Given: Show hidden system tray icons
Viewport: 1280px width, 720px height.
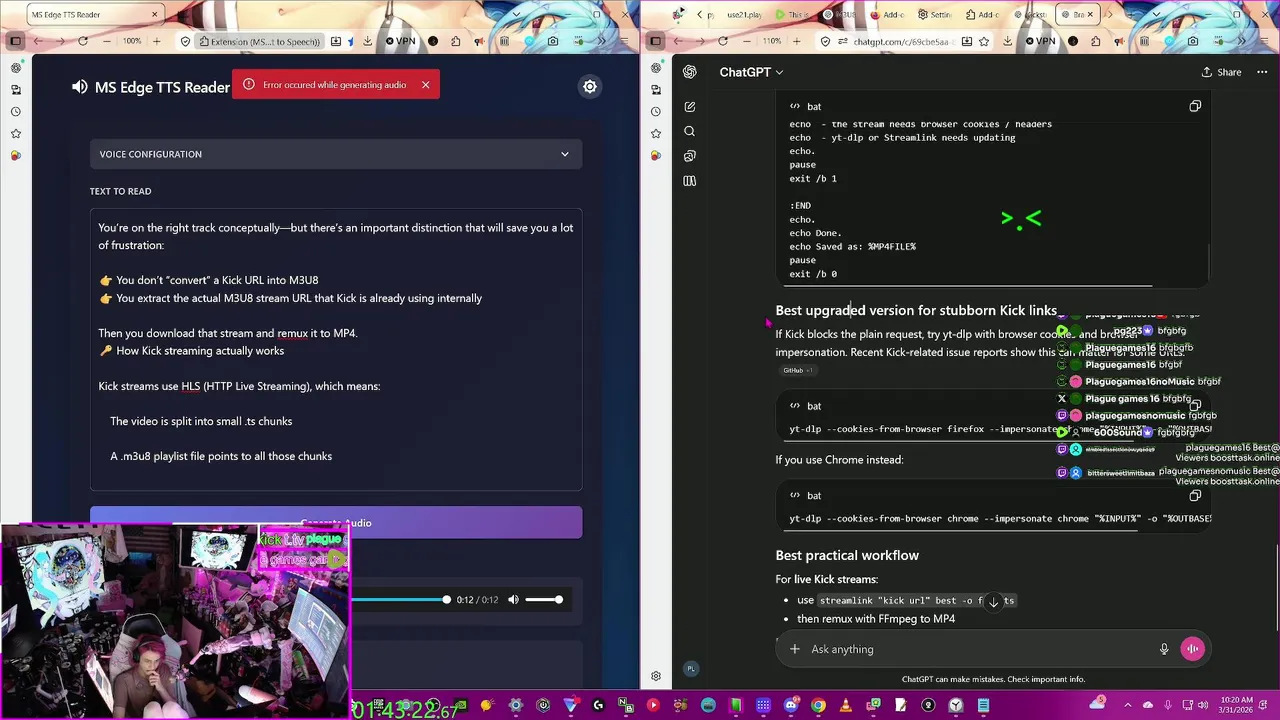Looking at the screenshot, I should tap(1127, 705).
